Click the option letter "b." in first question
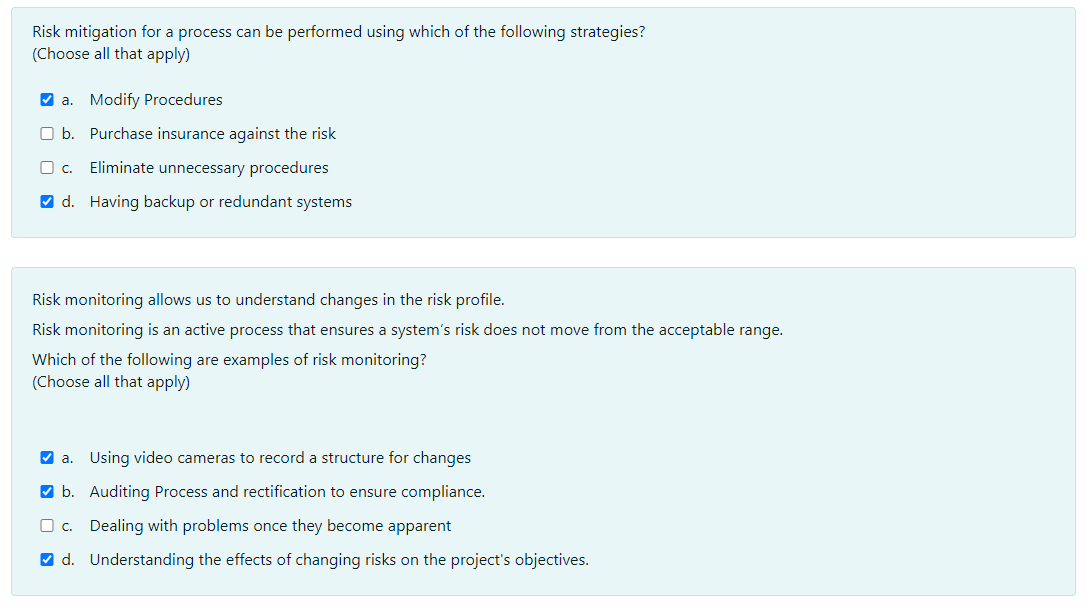The image size is (1086, 612). (x=68, y=133)
